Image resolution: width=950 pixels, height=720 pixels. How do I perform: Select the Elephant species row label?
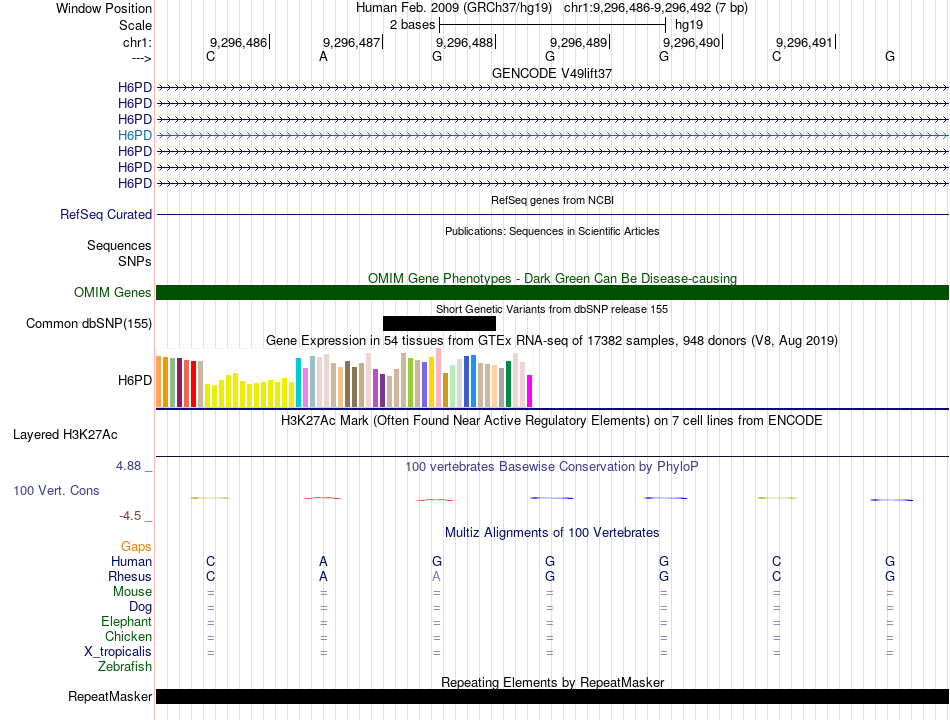126,622
